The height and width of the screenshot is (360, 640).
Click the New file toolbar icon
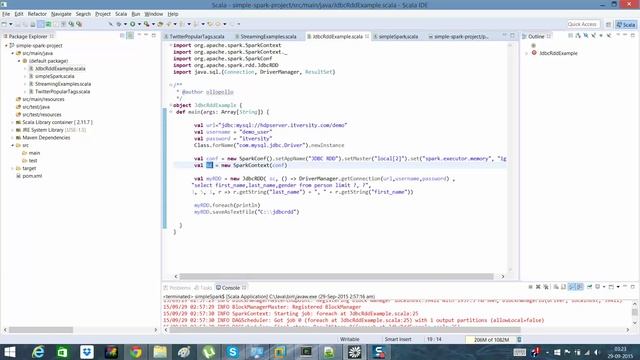coord(4,24)
